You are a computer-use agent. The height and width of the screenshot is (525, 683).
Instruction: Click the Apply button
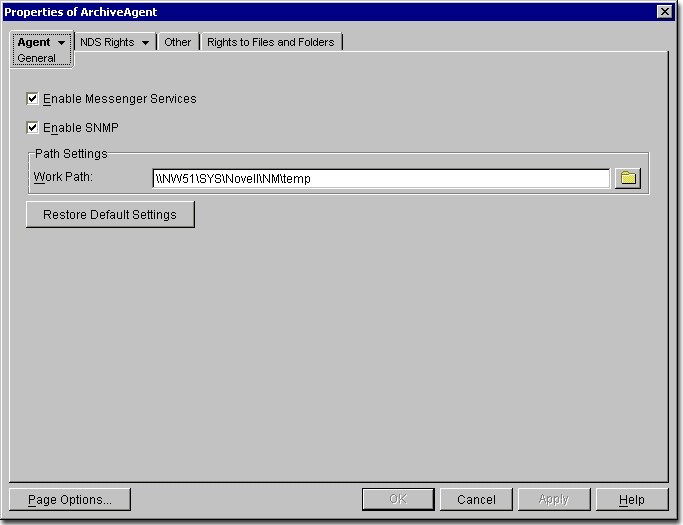pyautogui.click(x=554, y=499)
